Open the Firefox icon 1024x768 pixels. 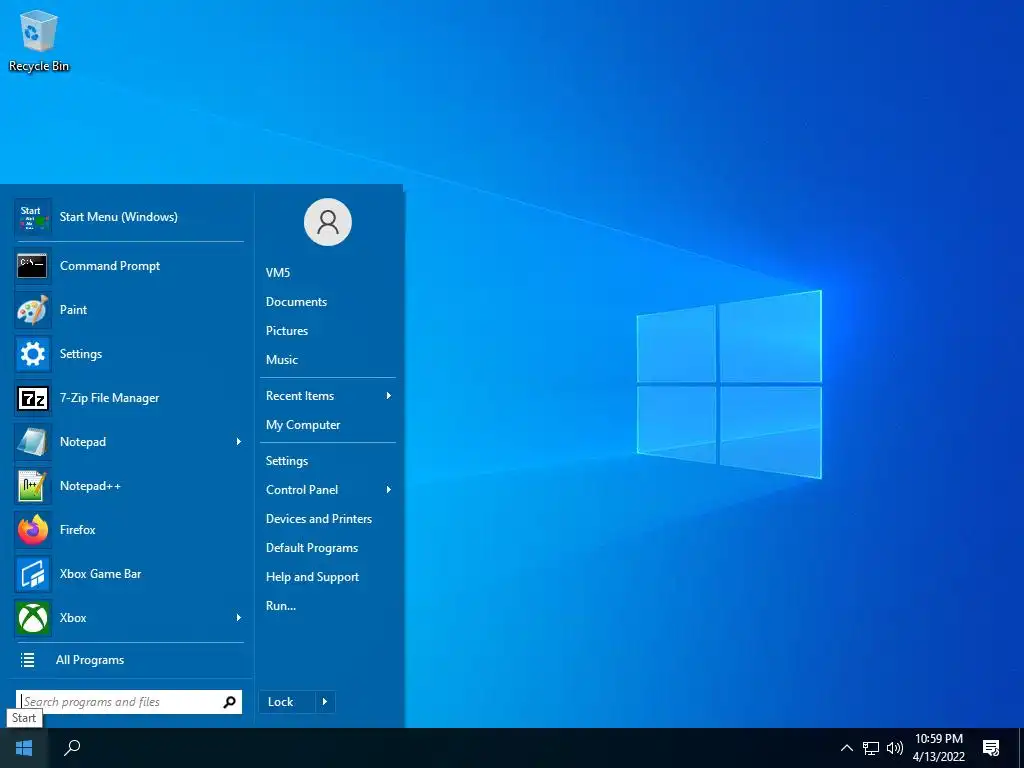pyautogui.click(x=33, y=530)
